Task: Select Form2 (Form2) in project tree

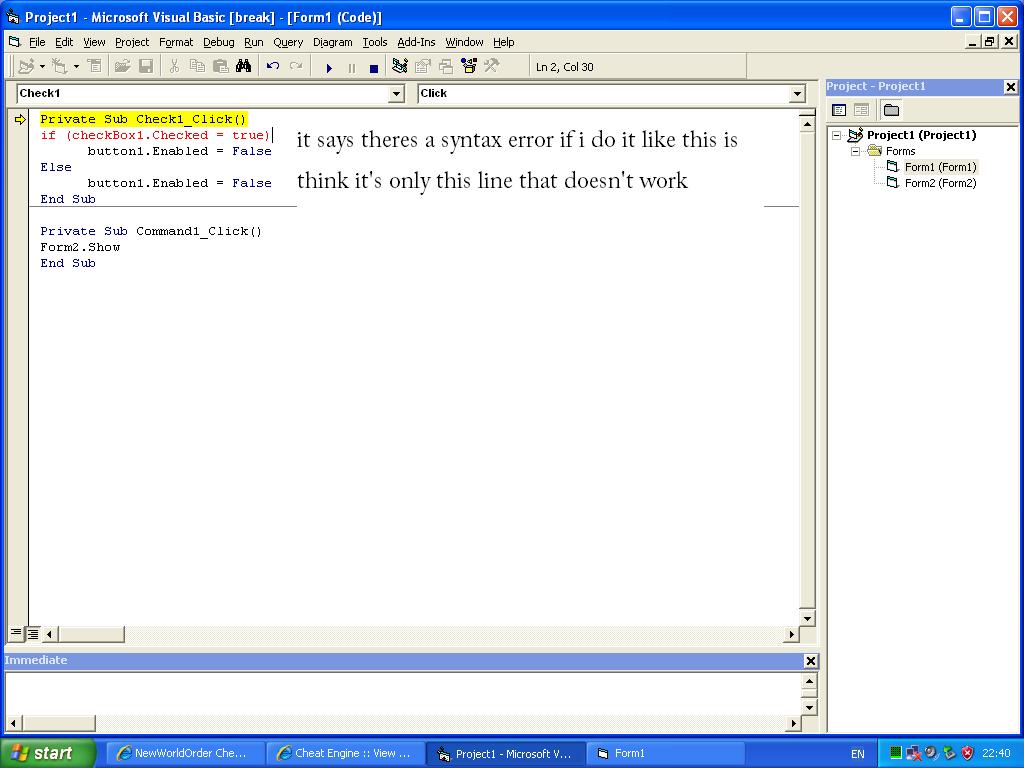Action: (x=939, y=183)
